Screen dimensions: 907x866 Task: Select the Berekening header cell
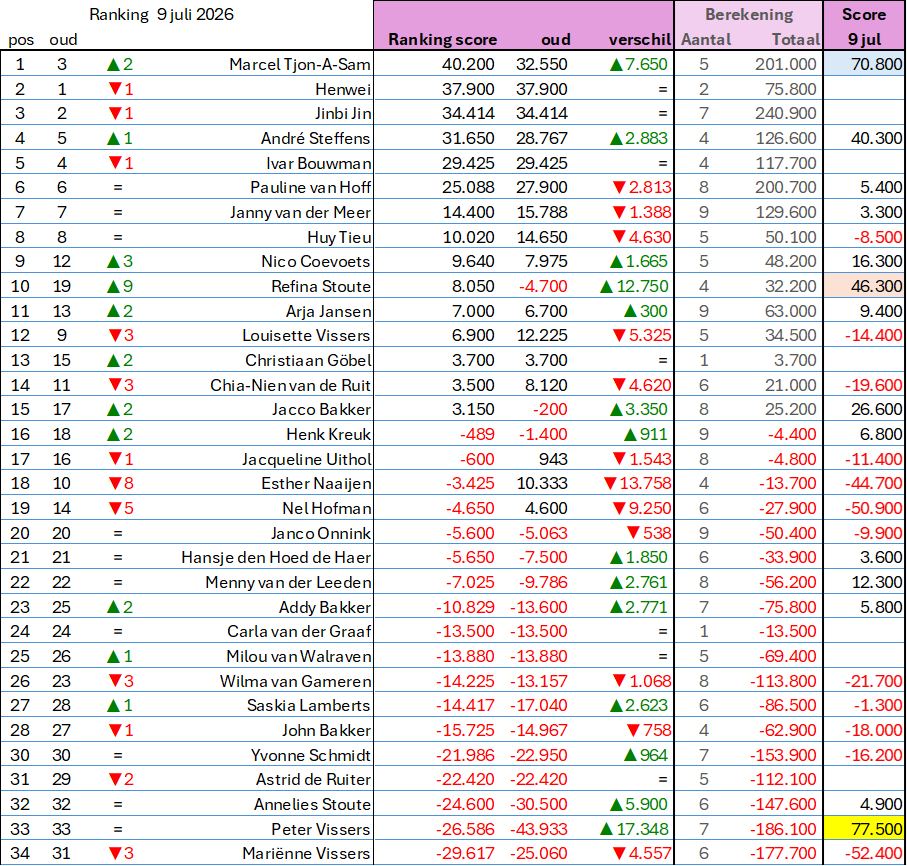749,14
